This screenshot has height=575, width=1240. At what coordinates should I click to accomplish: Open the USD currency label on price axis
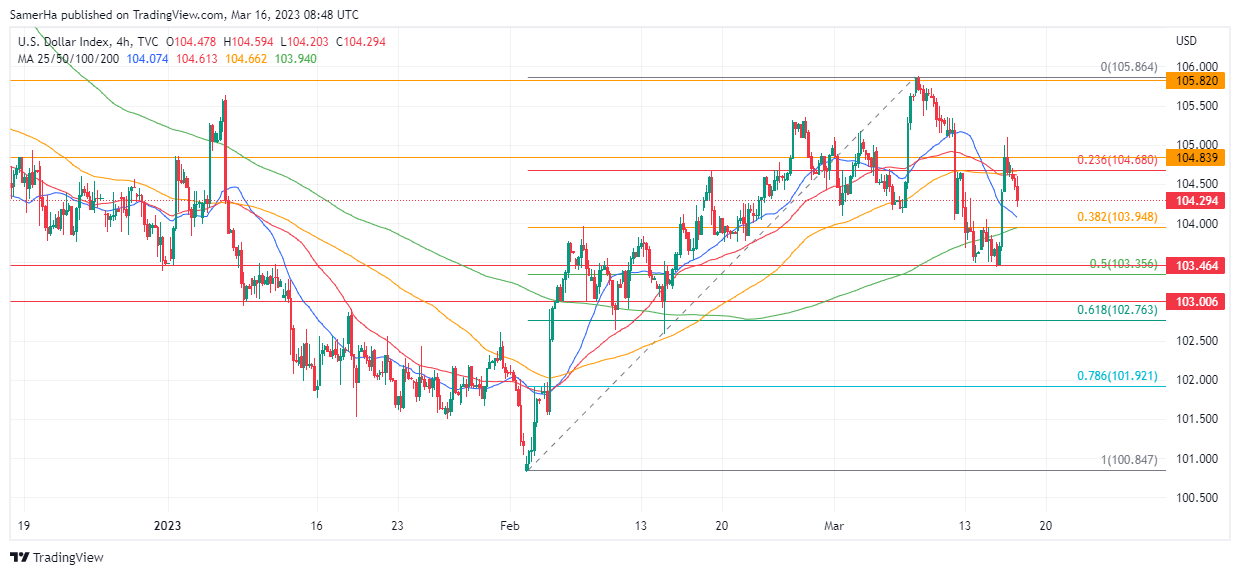[x=1186, y=41]
